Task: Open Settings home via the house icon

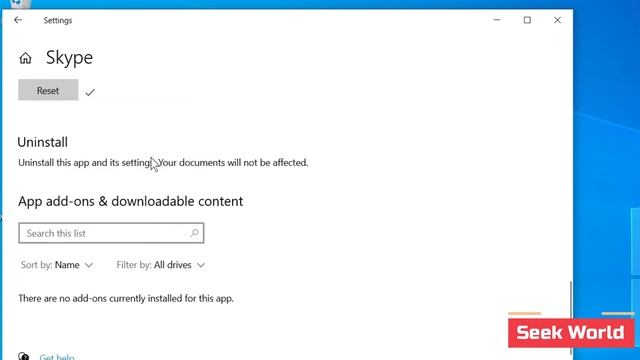Action: pyautogui.click(x=25, y=58)
